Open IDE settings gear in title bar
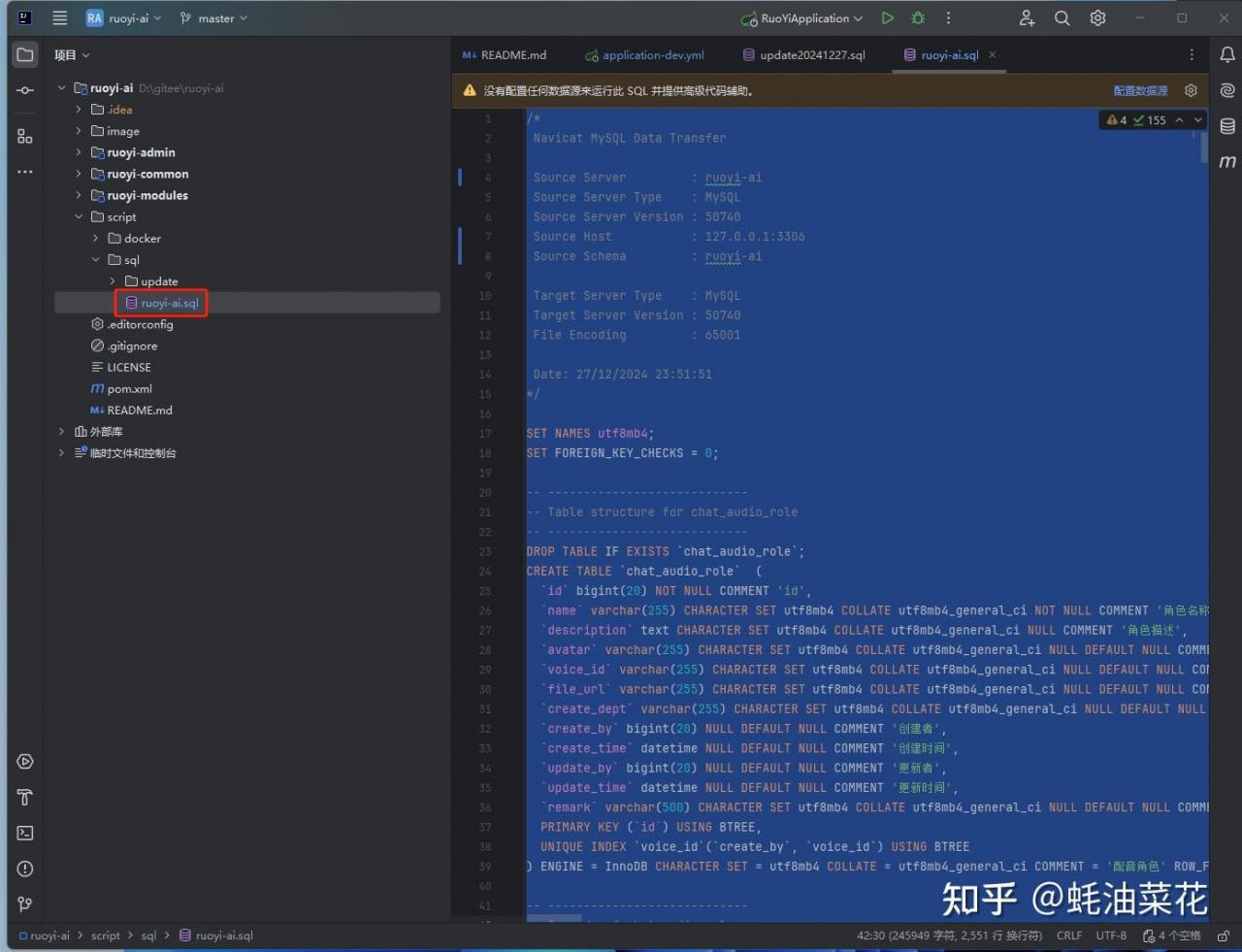This screenshot has width=1242, height=952. [x=1097, y=17]
